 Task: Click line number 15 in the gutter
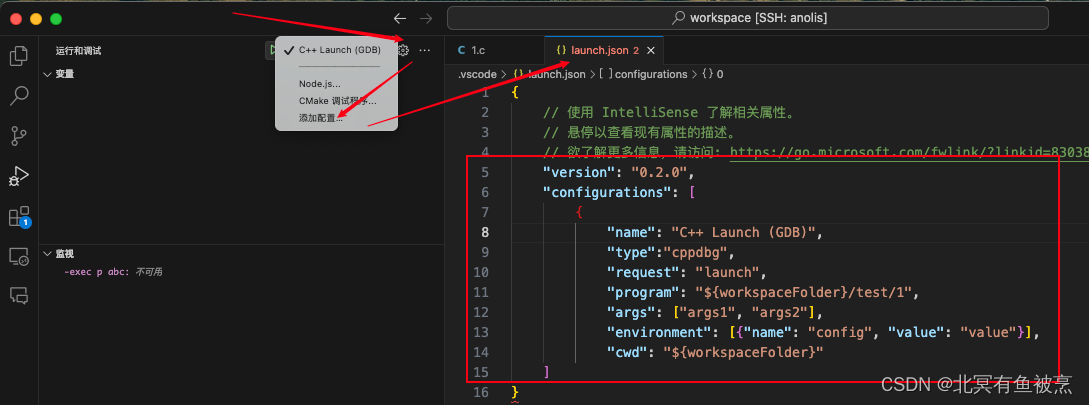(481, 372)
